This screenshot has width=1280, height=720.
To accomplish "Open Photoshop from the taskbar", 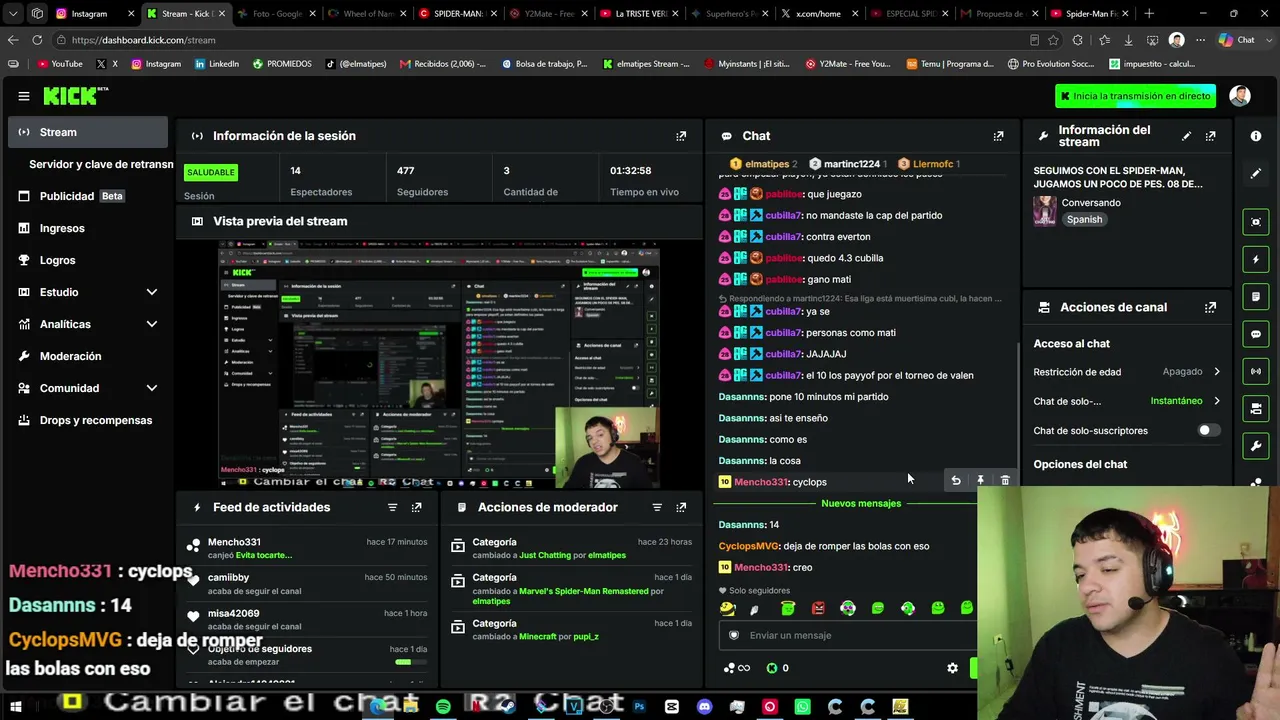I will point(639,707).
